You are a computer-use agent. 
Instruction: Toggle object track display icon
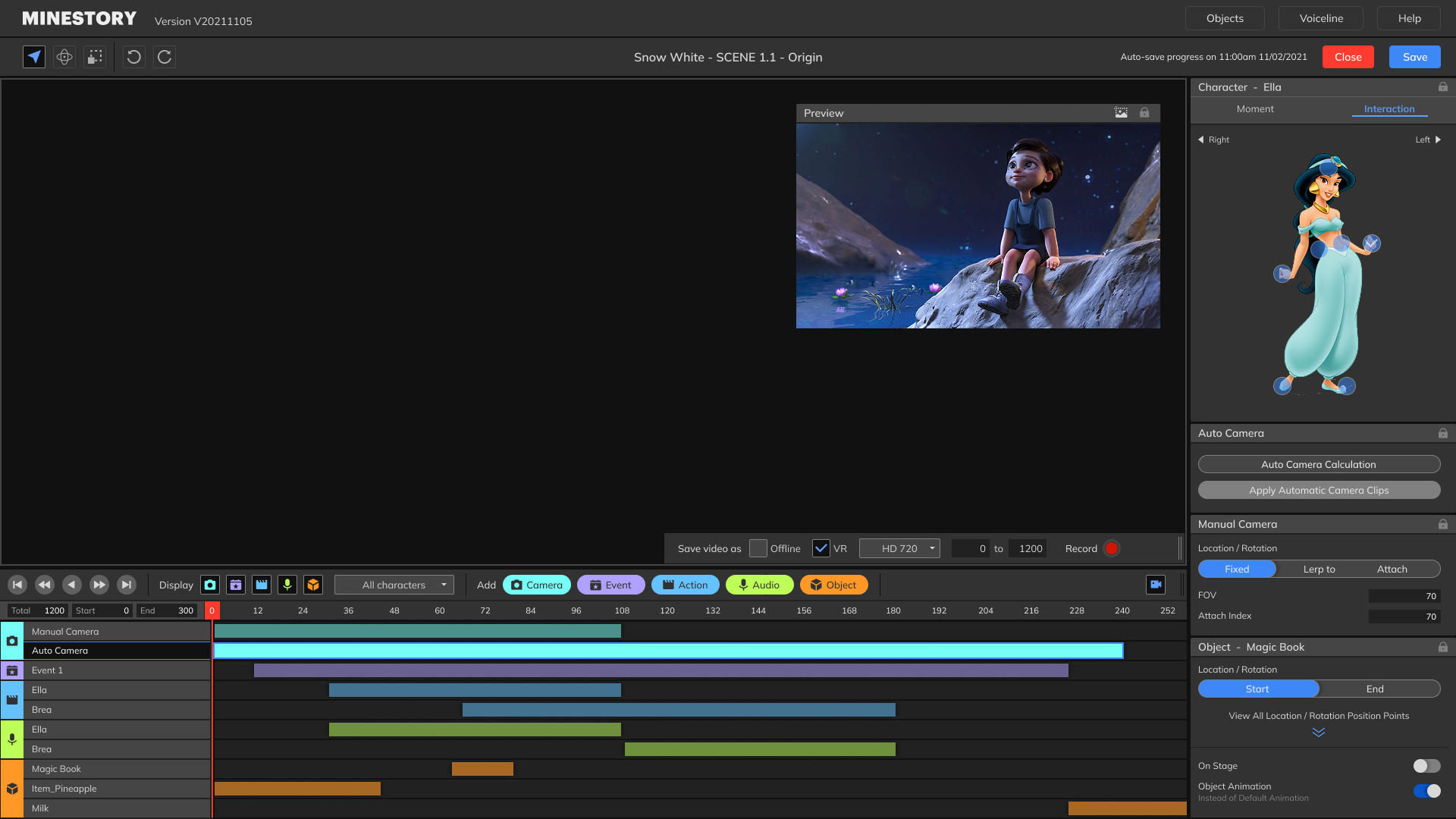[x=313, y=585]
